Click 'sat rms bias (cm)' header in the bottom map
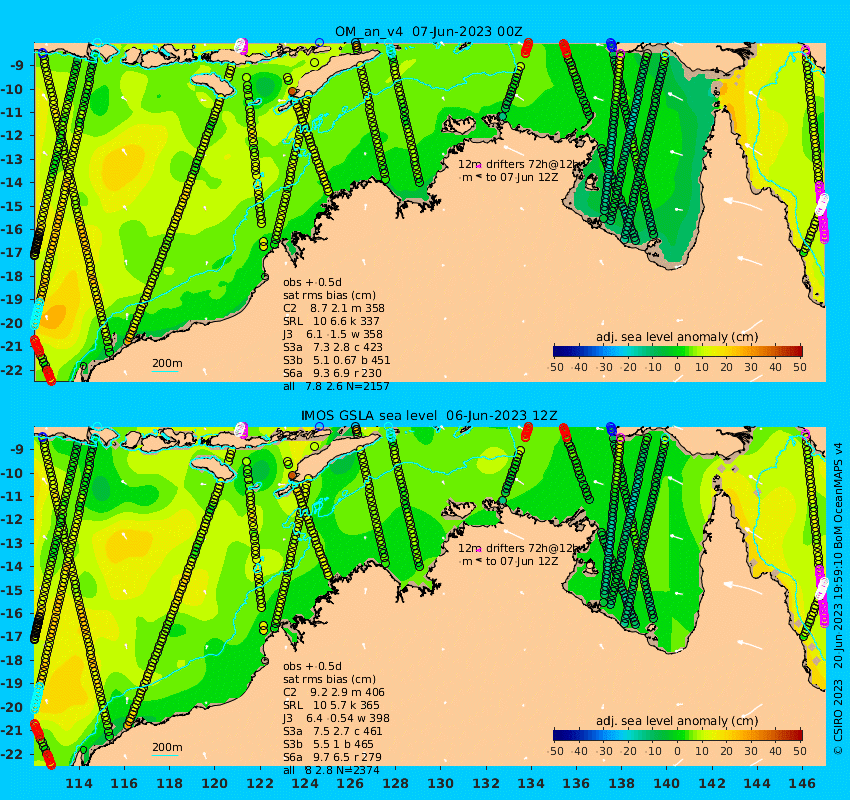This screenshot has width=850, height=800. (329, 679)
